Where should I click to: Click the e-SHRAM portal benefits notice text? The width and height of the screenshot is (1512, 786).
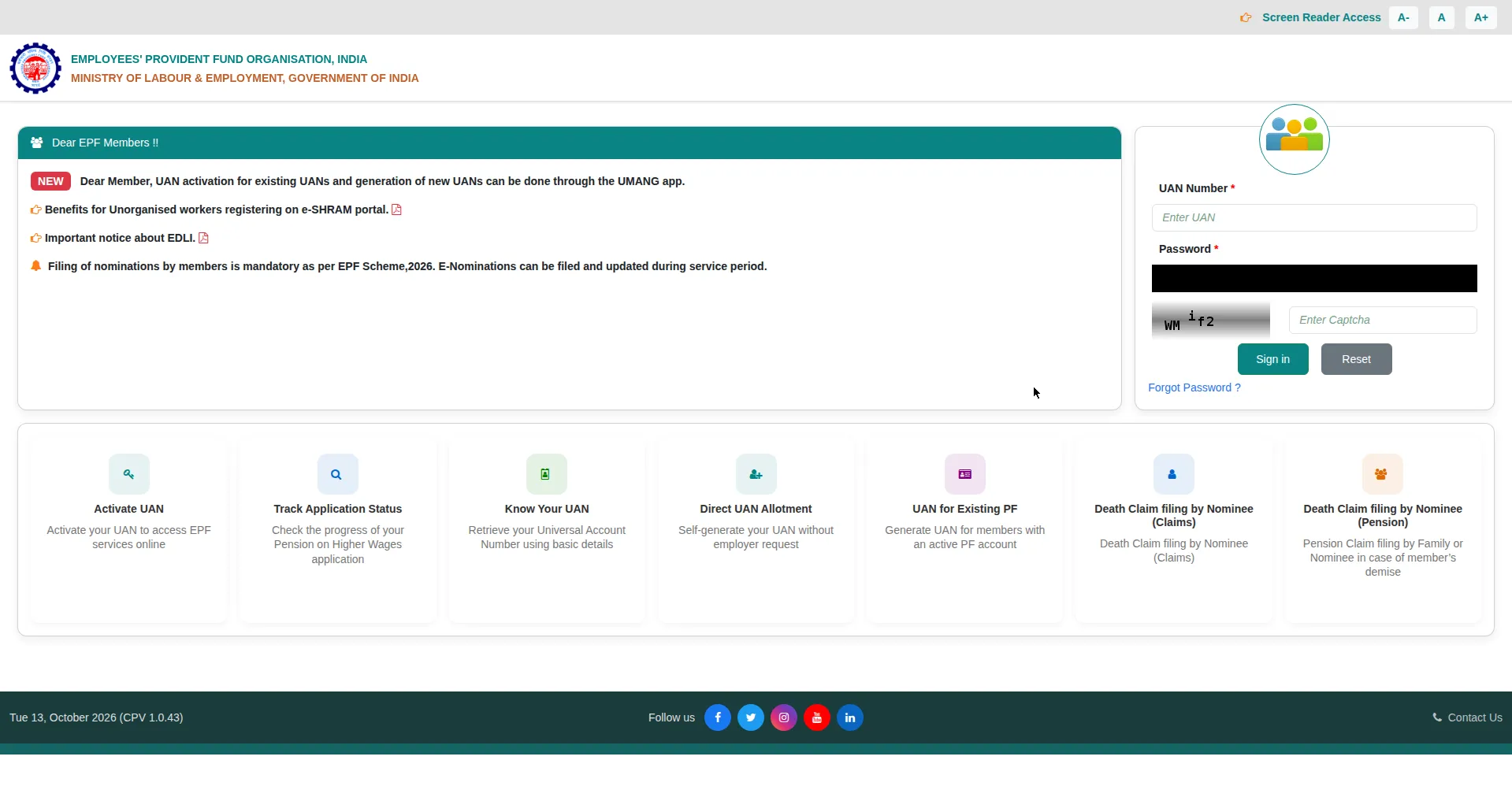[217, 209]
